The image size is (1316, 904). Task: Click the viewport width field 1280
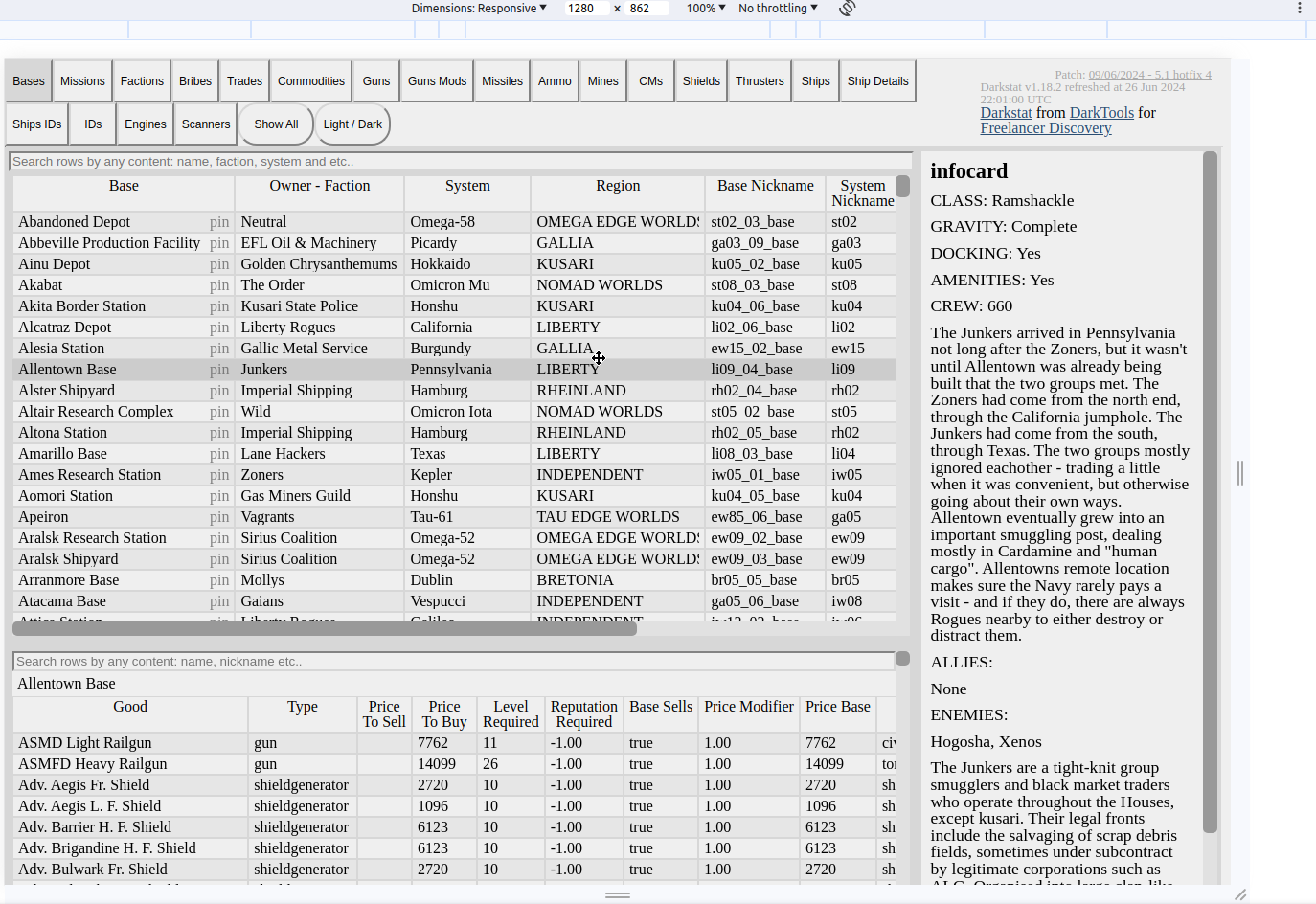[585, 8]
